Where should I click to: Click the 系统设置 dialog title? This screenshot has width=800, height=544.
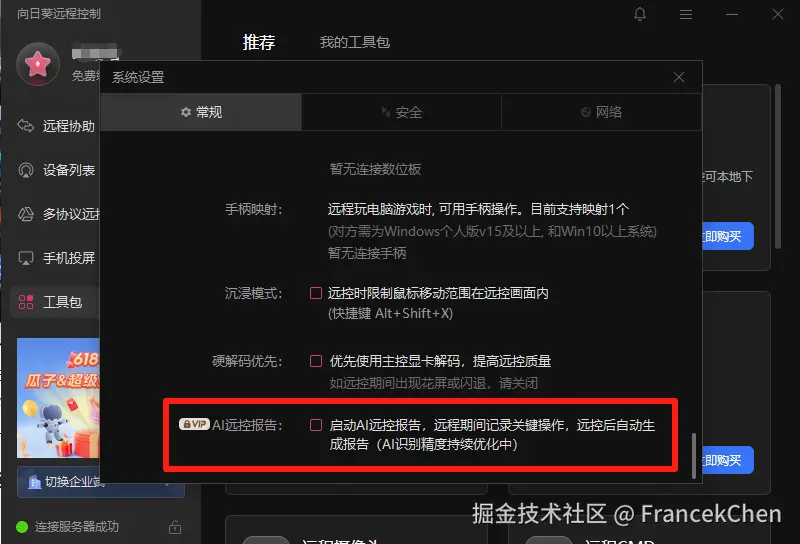coord(138,77)
